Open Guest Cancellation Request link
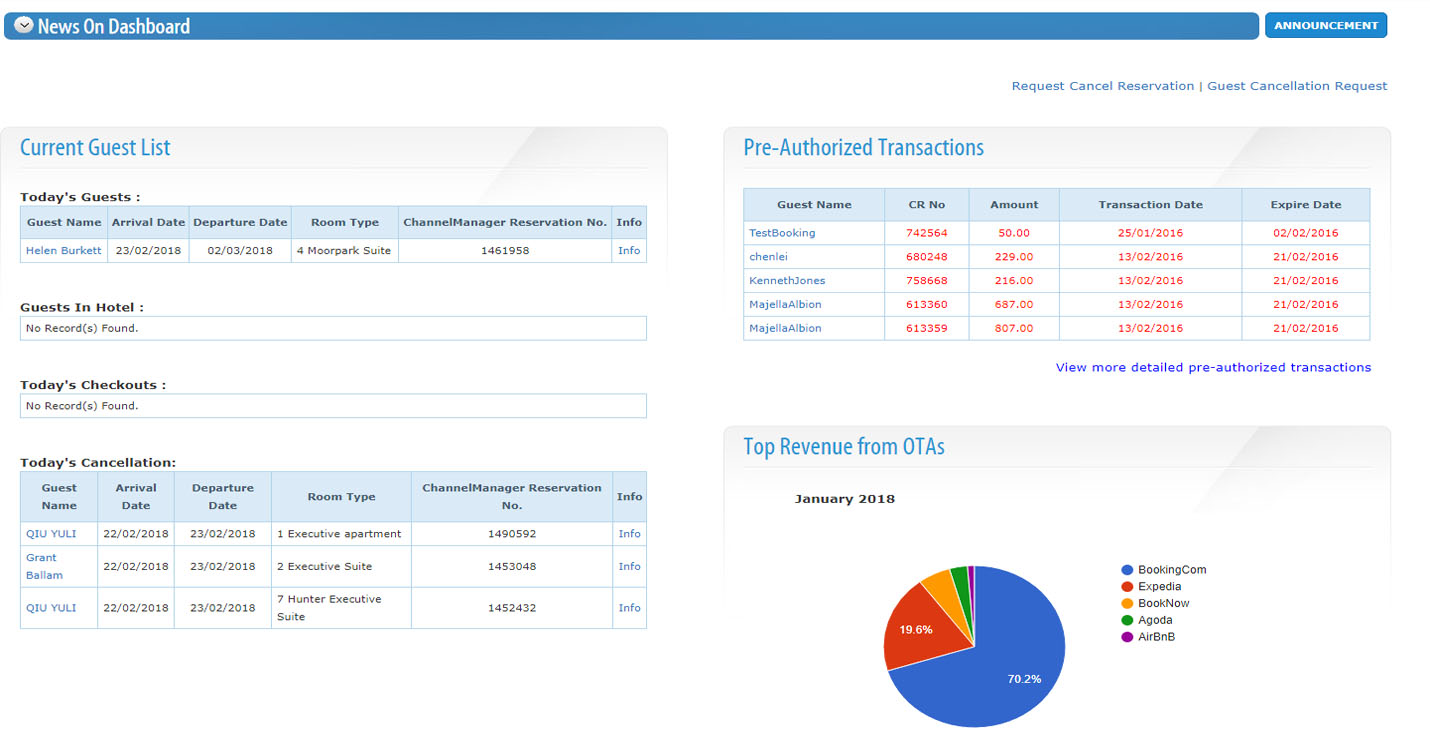1430x740 pixels. (1297, 86)
